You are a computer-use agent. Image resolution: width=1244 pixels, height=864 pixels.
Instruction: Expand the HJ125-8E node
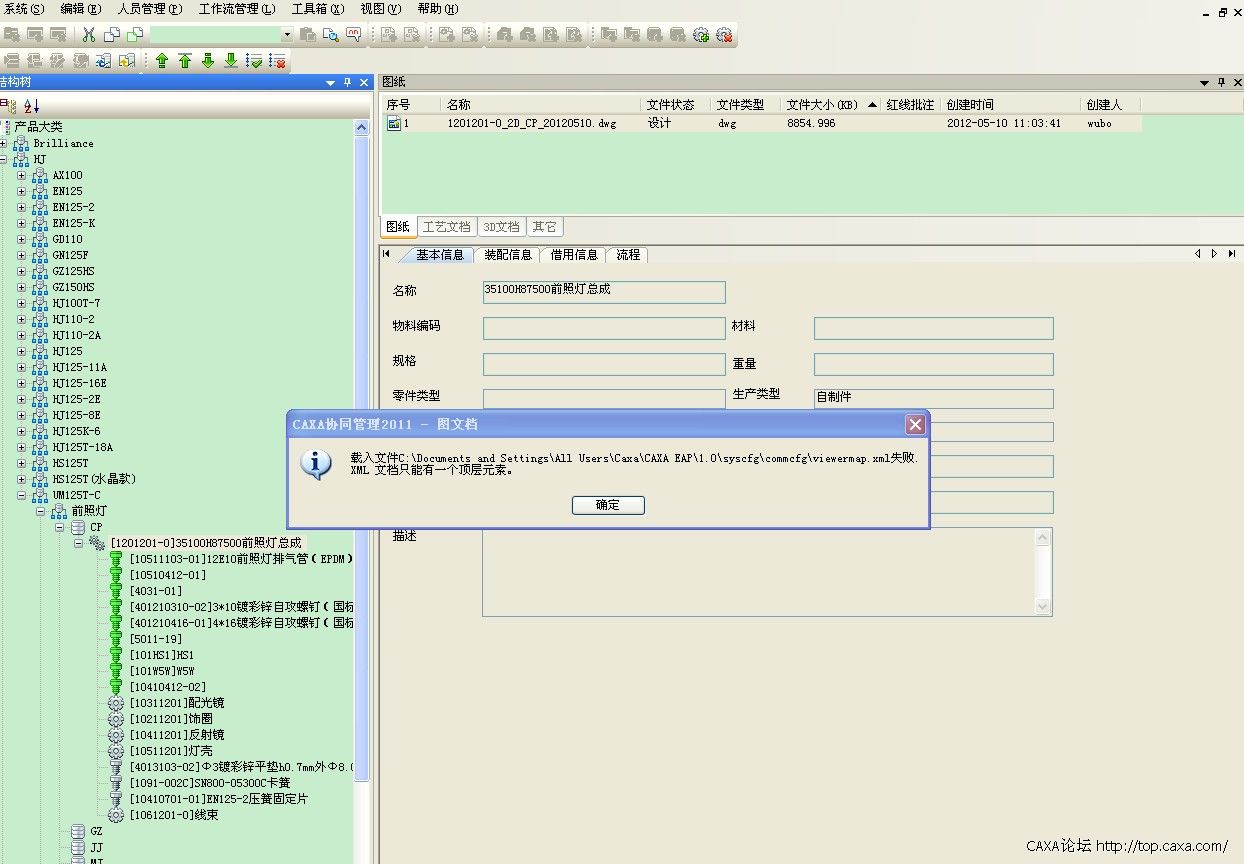point(22,415)
